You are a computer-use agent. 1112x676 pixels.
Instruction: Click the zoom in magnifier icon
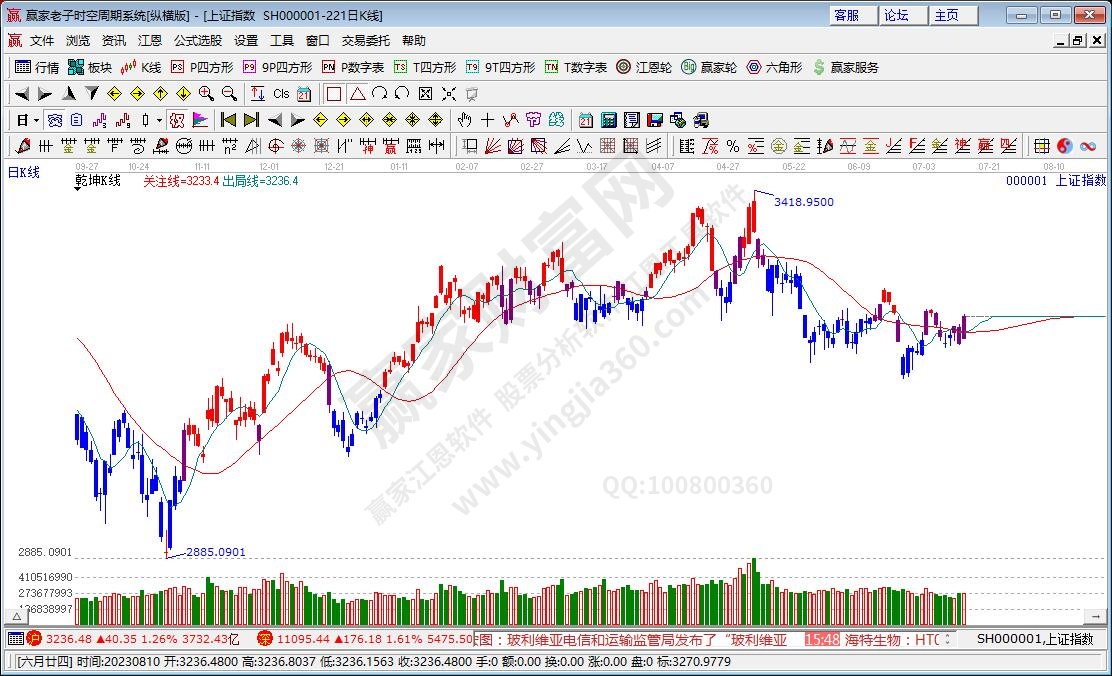coord(206,94)
